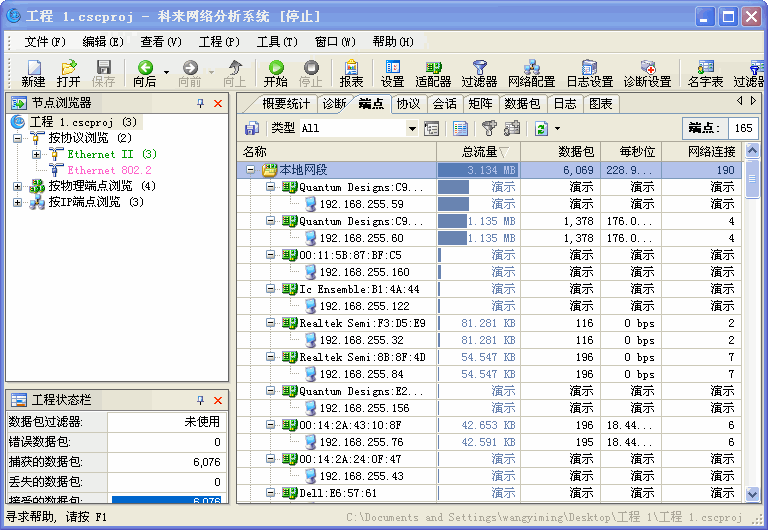The height and width of the screenshot is (530, 768).
Task: Pin the 节点浏览器 panel
Action: (200, 103)
